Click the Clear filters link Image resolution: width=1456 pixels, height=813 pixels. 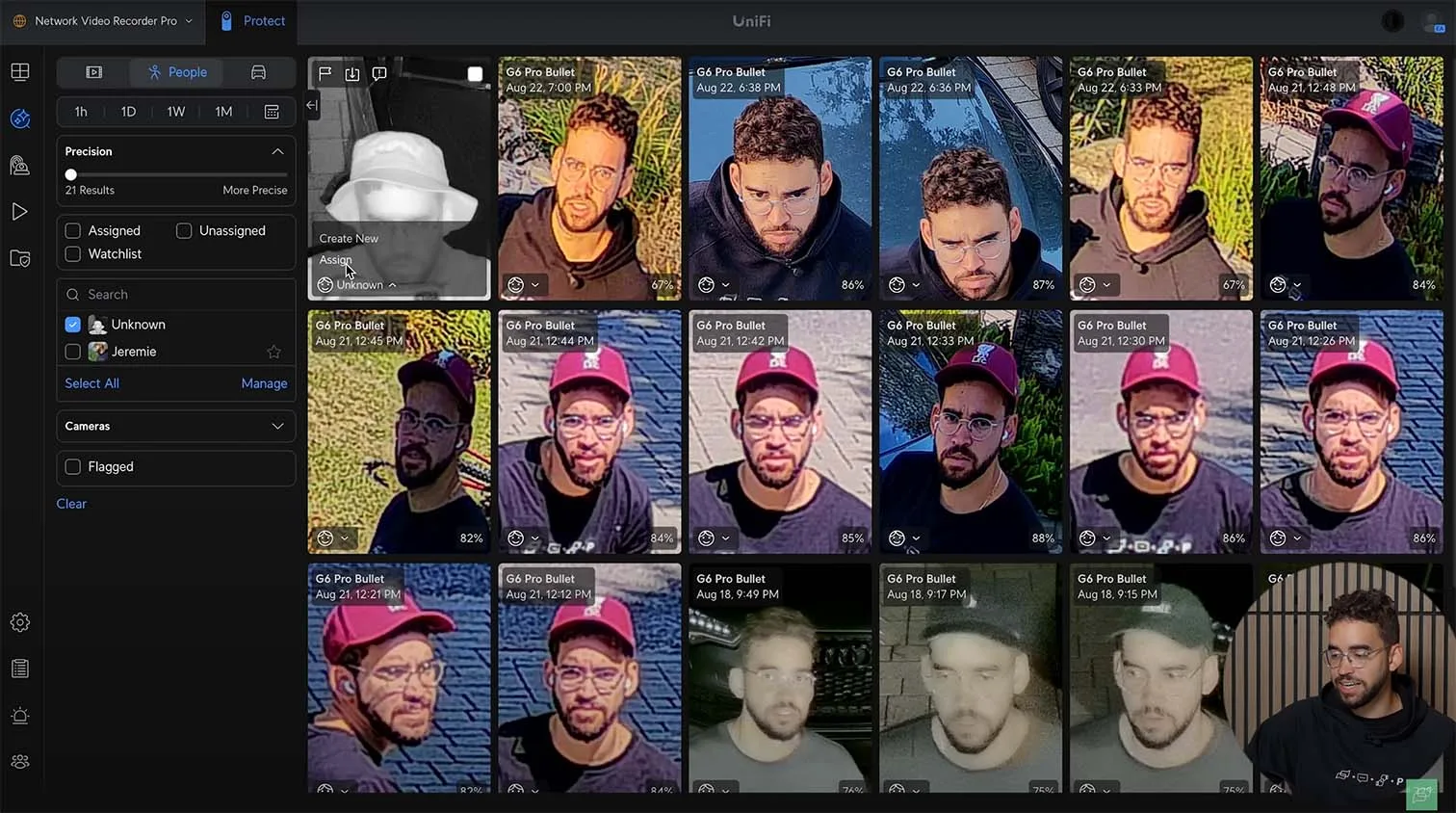[x=71, y=504]
